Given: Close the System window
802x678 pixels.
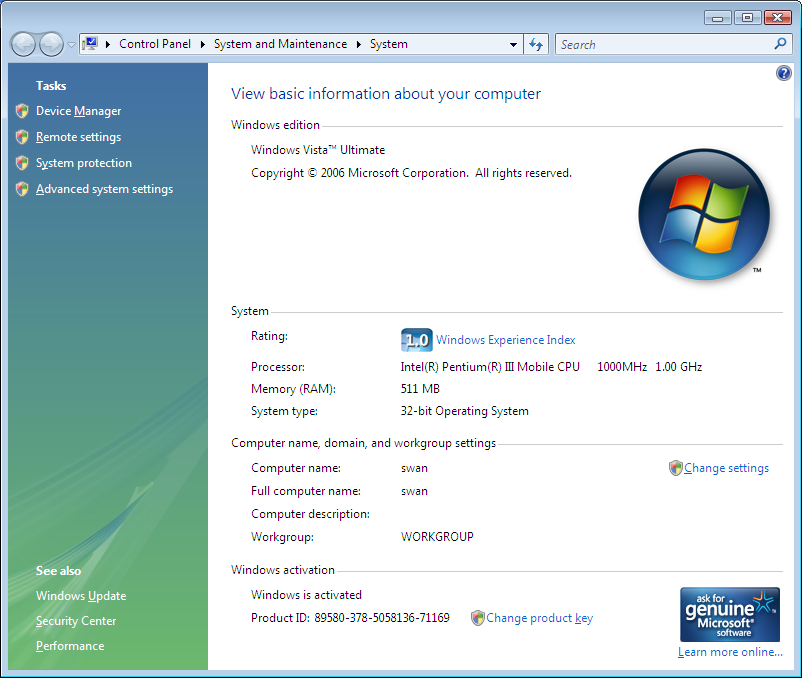Looking at the screenshot, I should (x=777, y=18).
